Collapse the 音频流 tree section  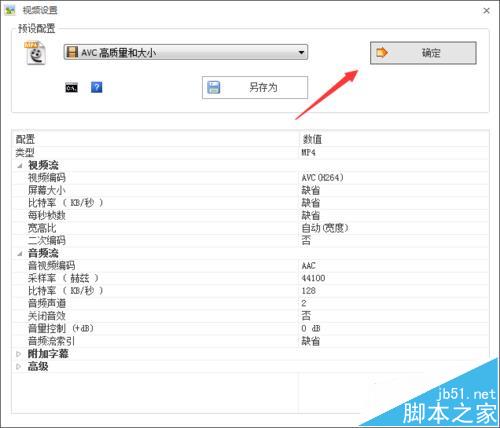tap(20, 253)
